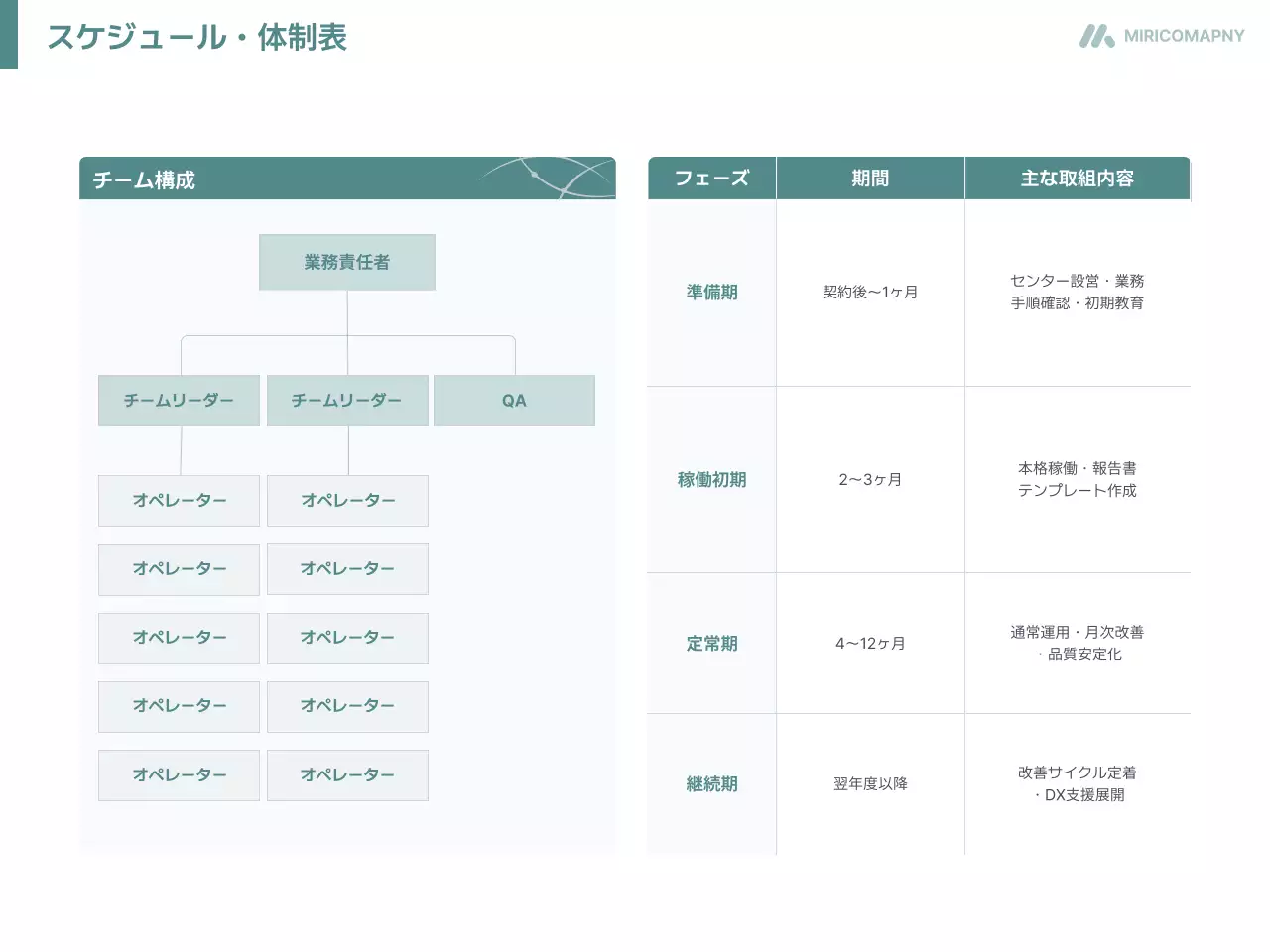Click the 継続期 phase label
The image size is (1270, 952).
tap(710, 783)
